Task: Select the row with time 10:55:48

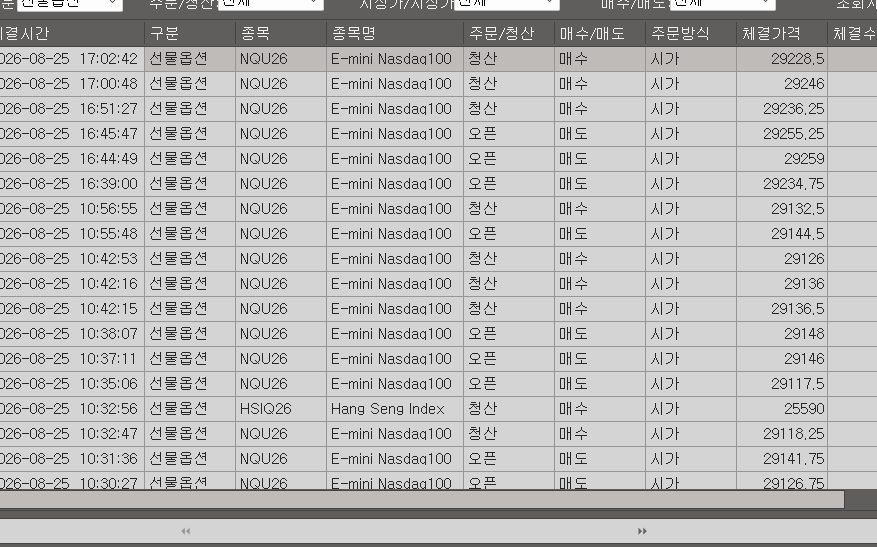Action: click(438, 234)
